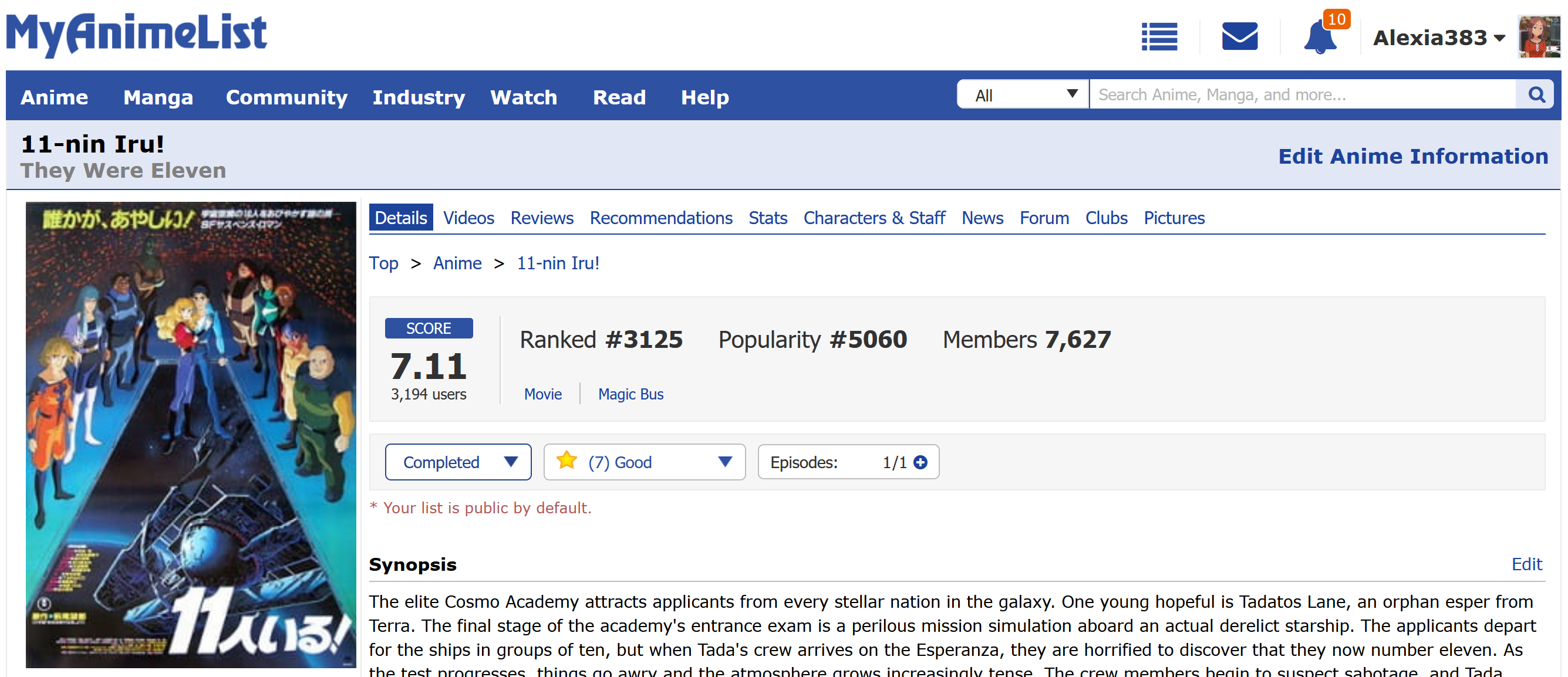Click the 3,194 users text
The height and width of the screenshot is (677, 1568).
click(429, 394)
